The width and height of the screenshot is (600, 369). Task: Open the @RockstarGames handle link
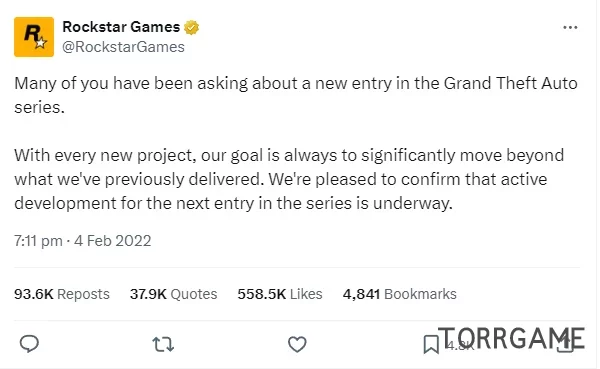pos(123,47)
